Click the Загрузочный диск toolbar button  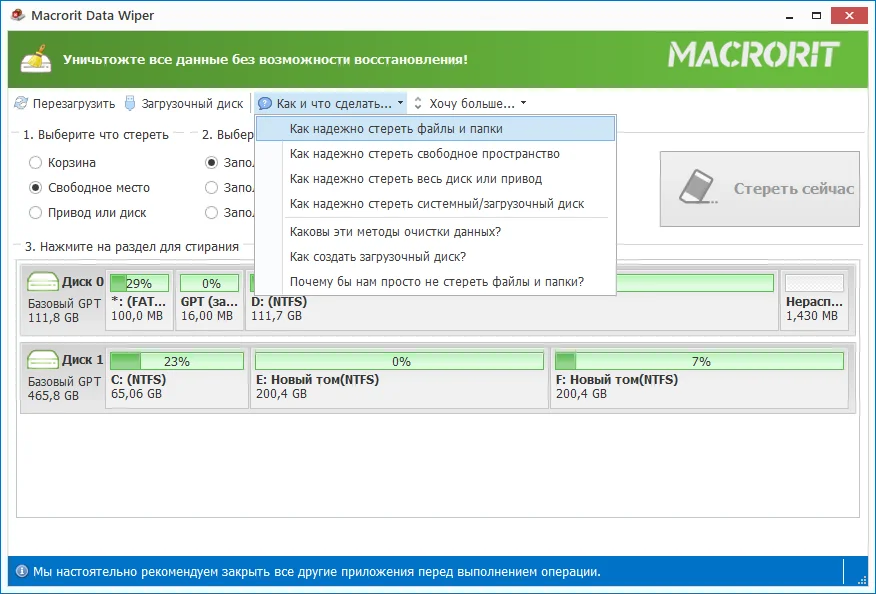184,103
